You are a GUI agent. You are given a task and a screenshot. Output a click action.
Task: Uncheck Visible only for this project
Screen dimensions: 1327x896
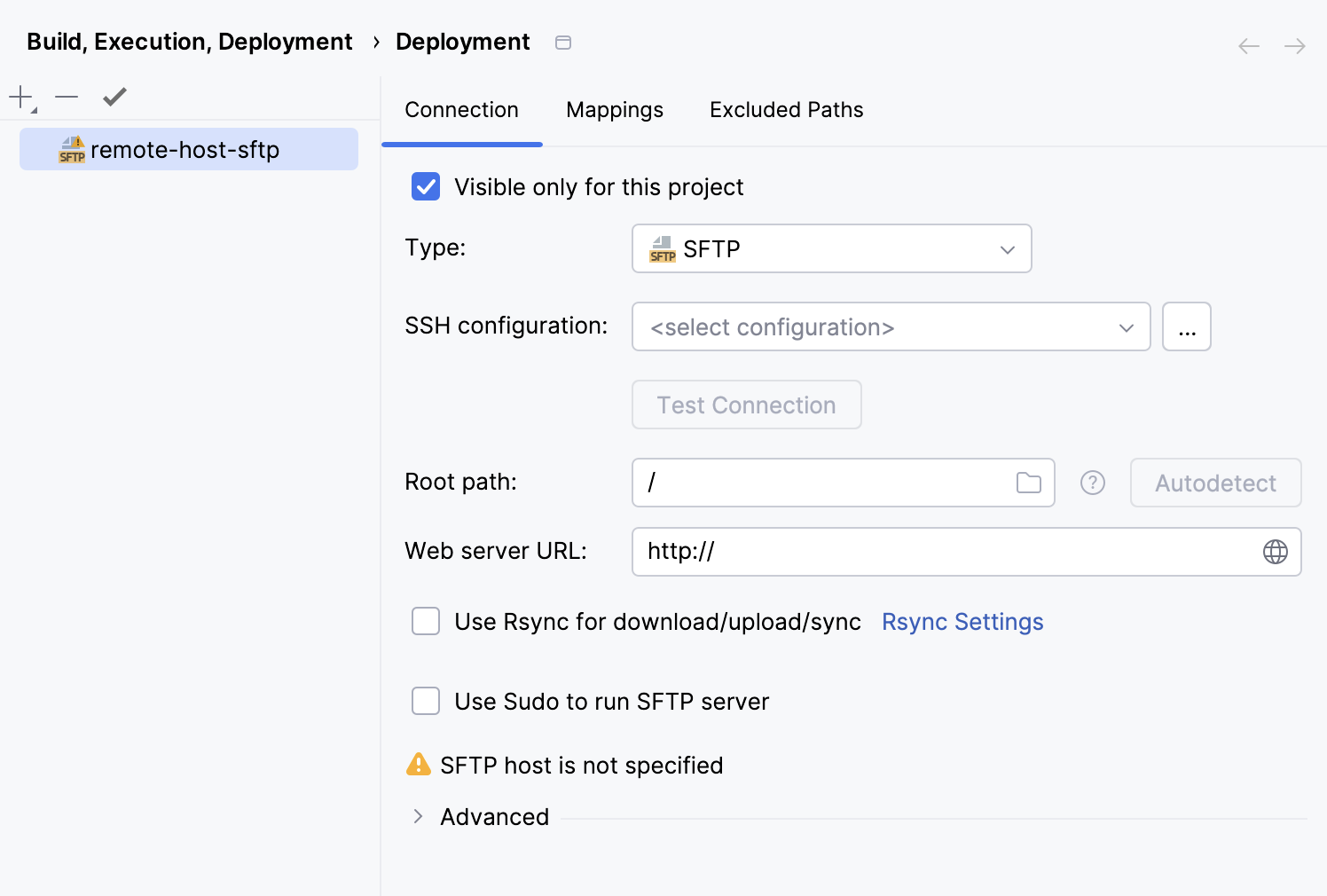tap(425, 186)
